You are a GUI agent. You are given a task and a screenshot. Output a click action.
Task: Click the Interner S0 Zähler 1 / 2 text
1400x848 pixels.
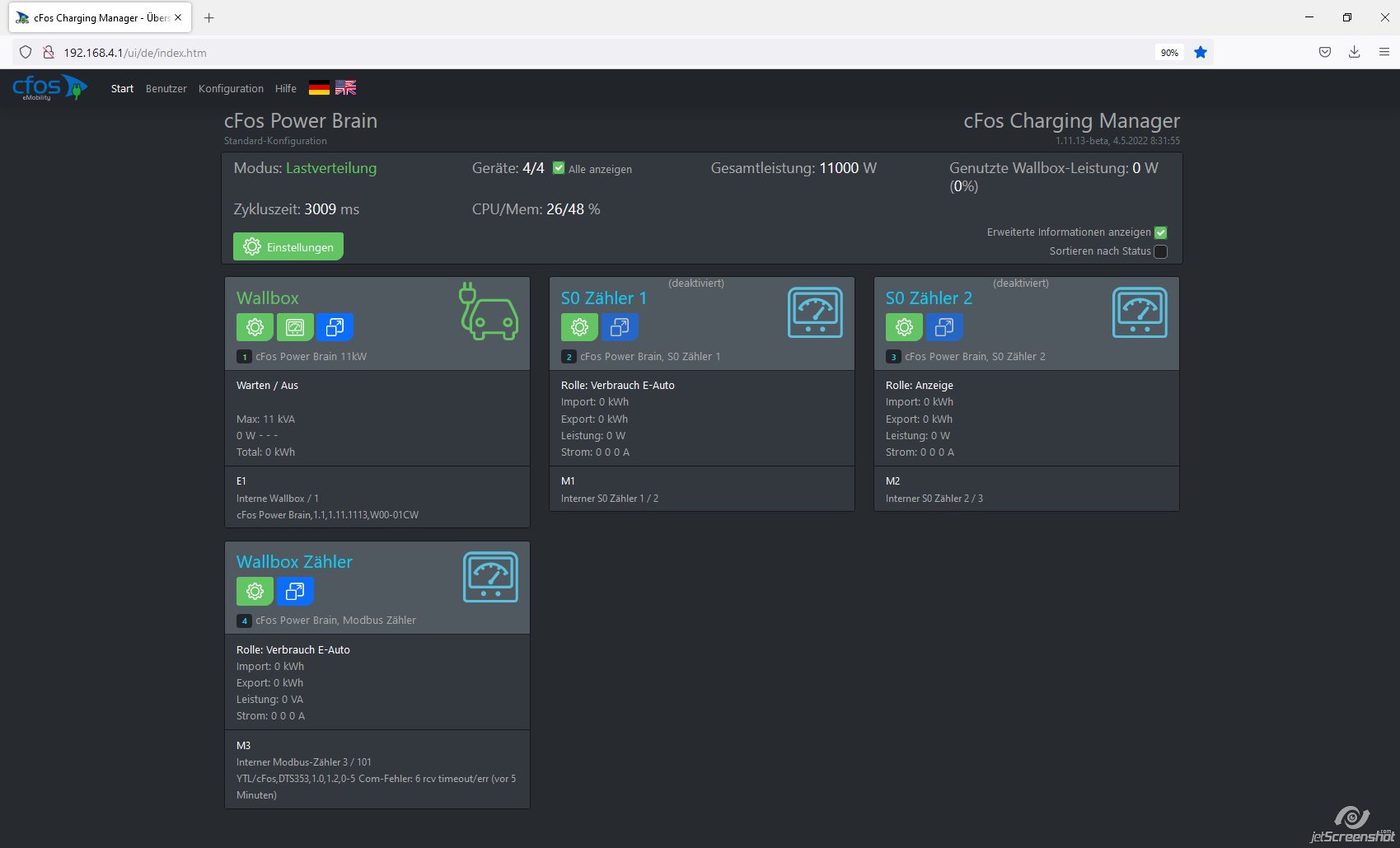pyautogui.click(x=610, y=499)
